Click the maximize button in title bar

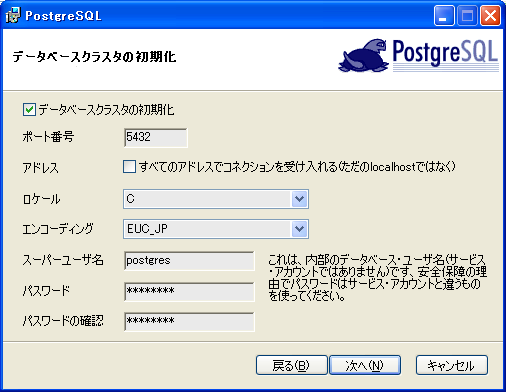pos(467,16)
